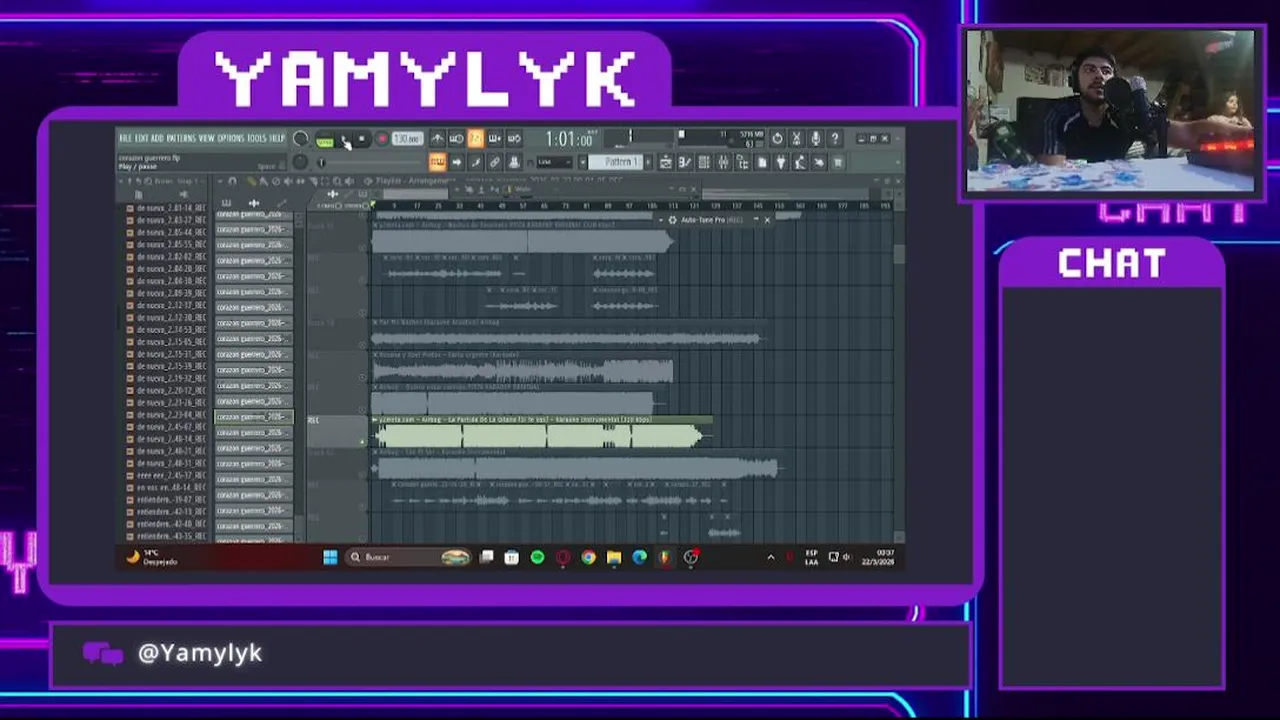
Task: Open File Explorer from the taskbar
Action: pos(614,557)
